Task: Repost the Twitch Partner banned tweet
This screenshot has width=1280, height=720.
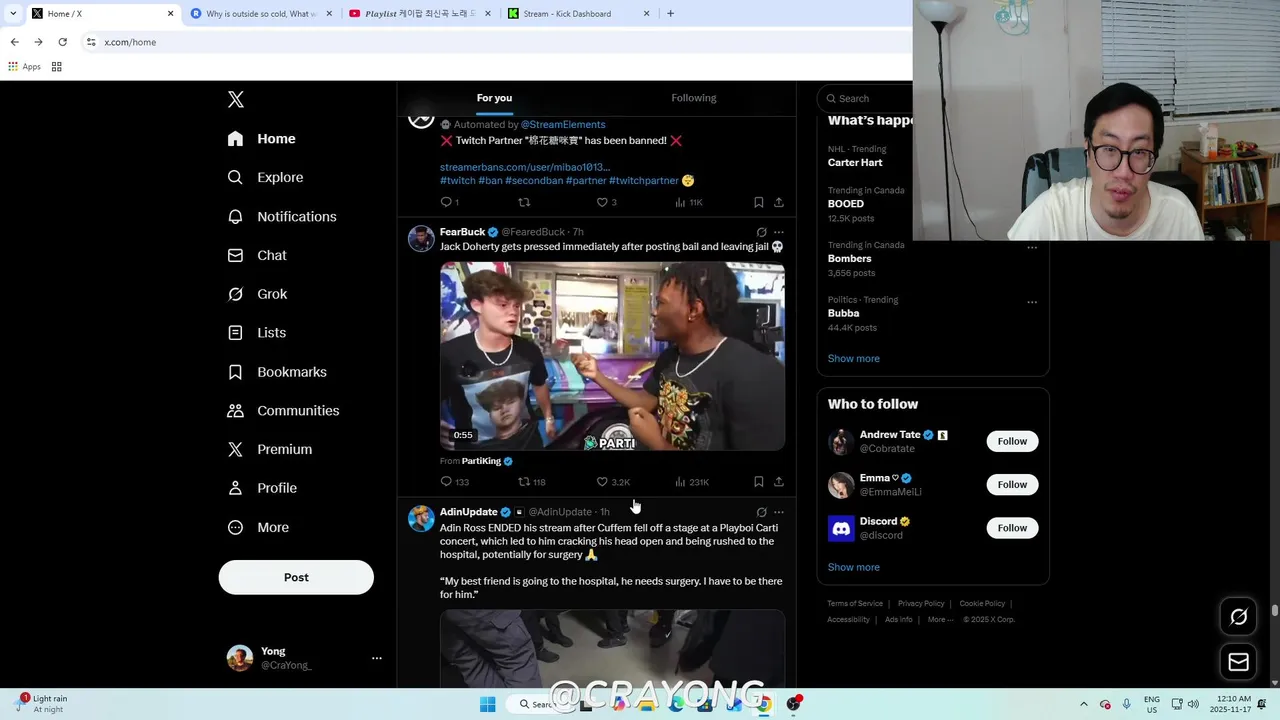Action: point(524,202)
